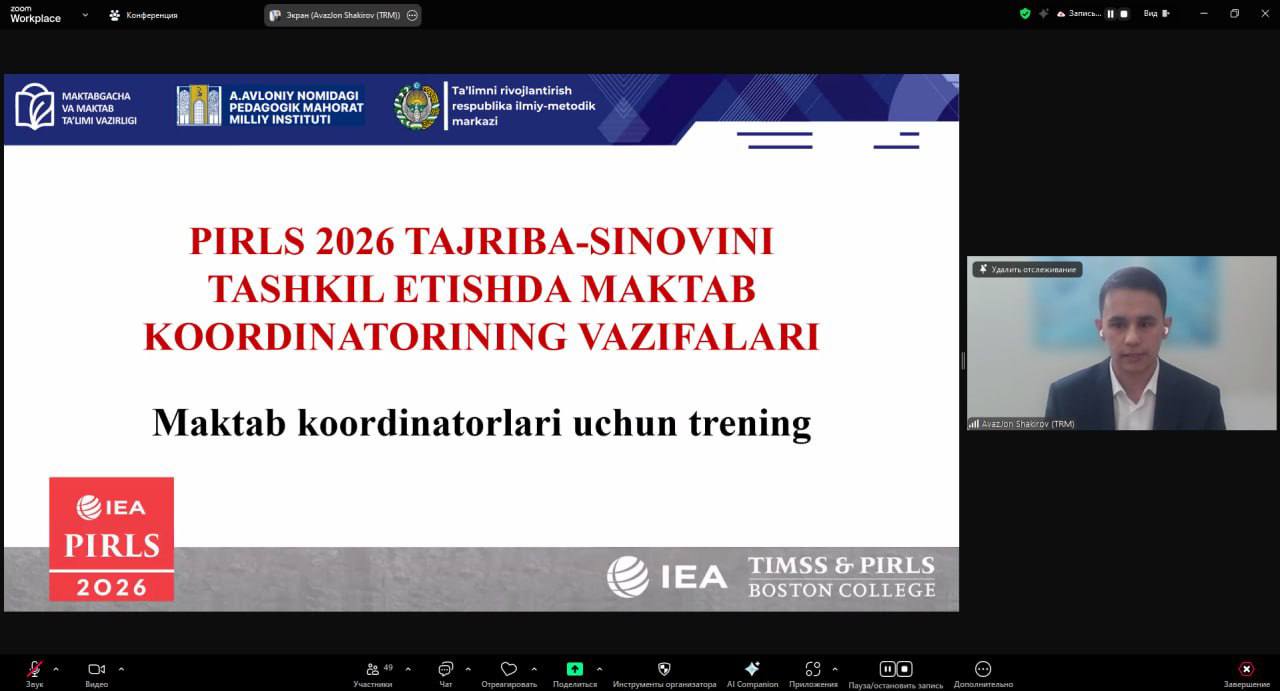Expand the video options arrow beside Видео
This screenshot has width=1280, height=691.
click(121, 669)
